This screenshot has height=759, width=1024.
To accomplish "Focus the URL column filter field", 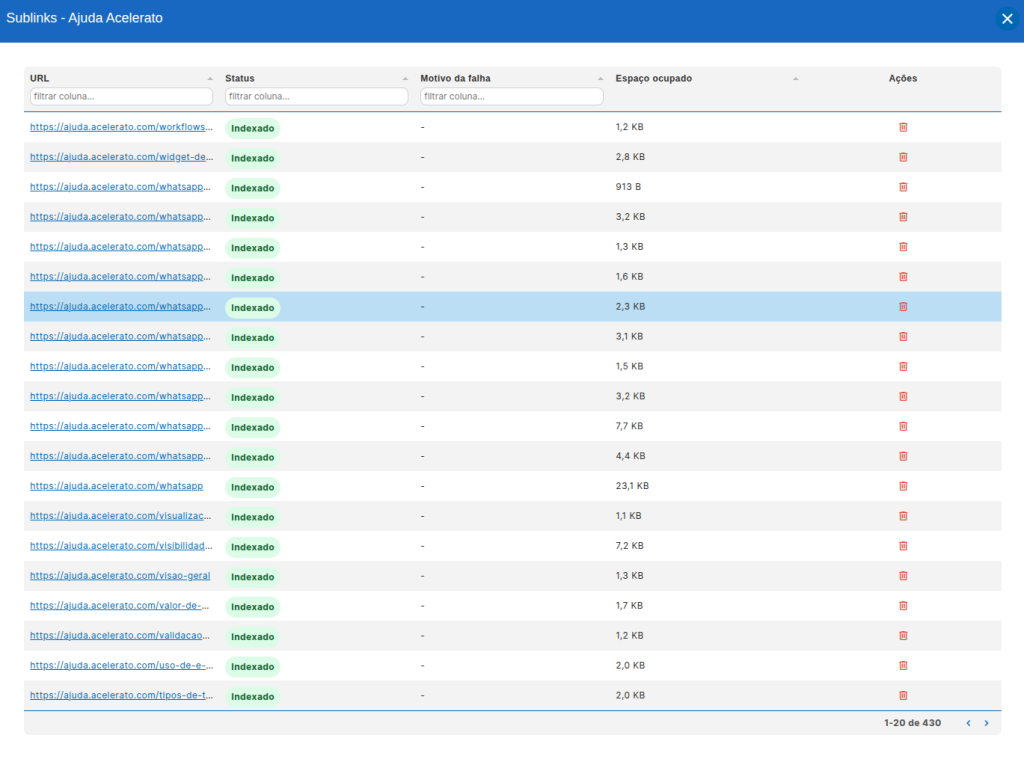I will (121, 97).
